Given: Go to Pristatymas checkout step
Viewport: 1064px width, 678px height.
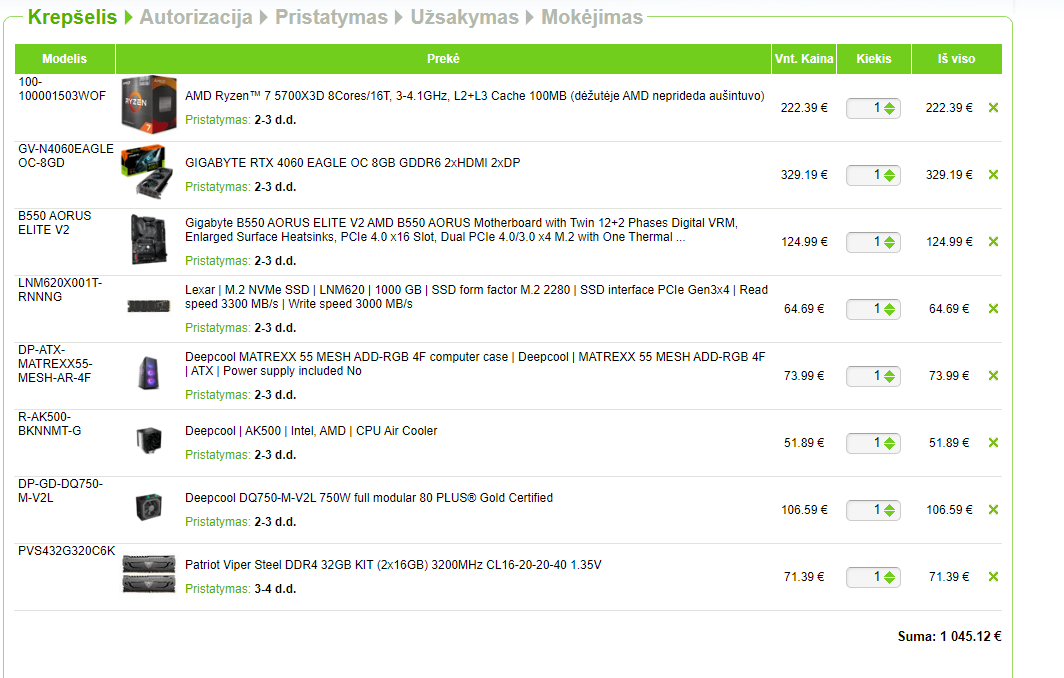Looking at the screenshot, I should point(331,17).
